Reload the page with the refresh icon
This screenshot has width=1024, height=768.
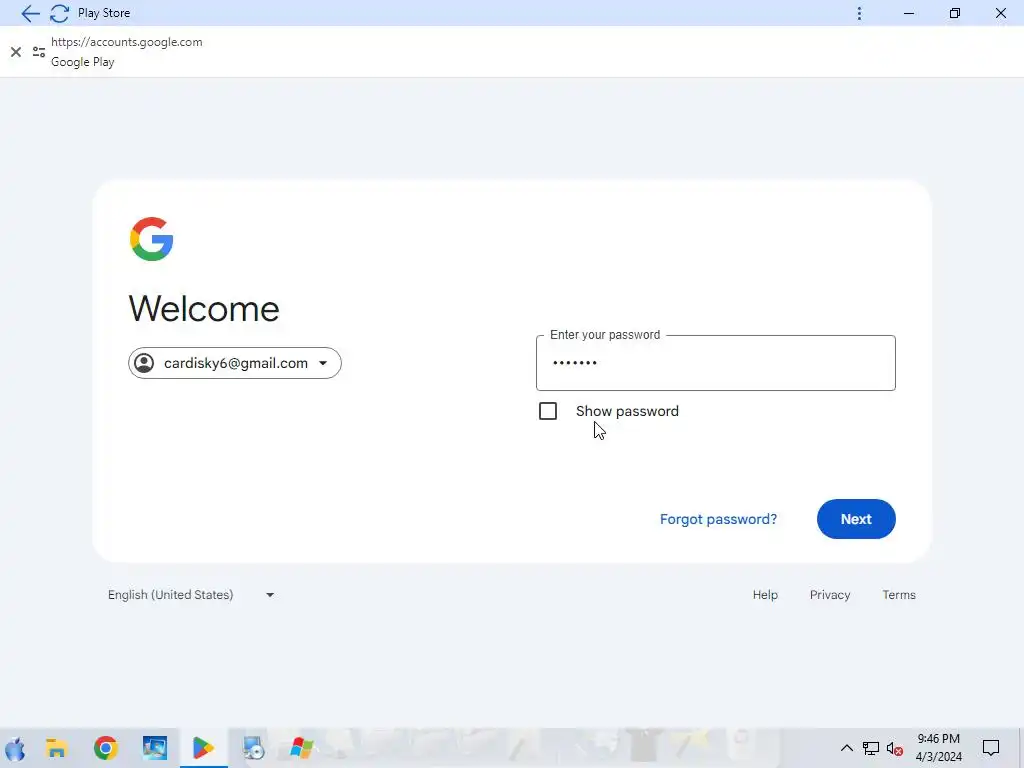[x=59, y=13]
